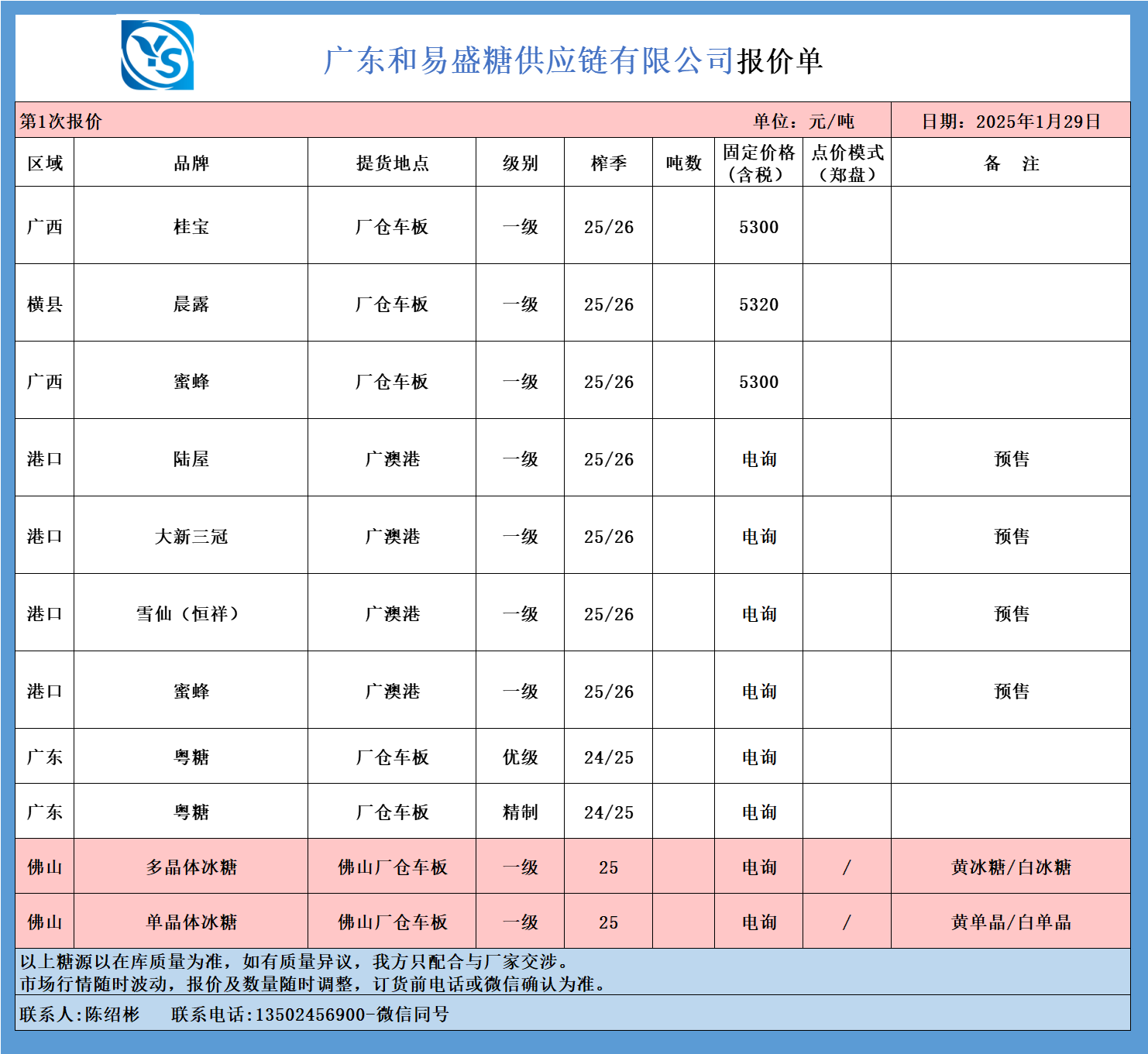Click the 广东和易盛糖供应链有限公司 title text
Viewport: 1148px width, 1054px height.
point(528,60)
